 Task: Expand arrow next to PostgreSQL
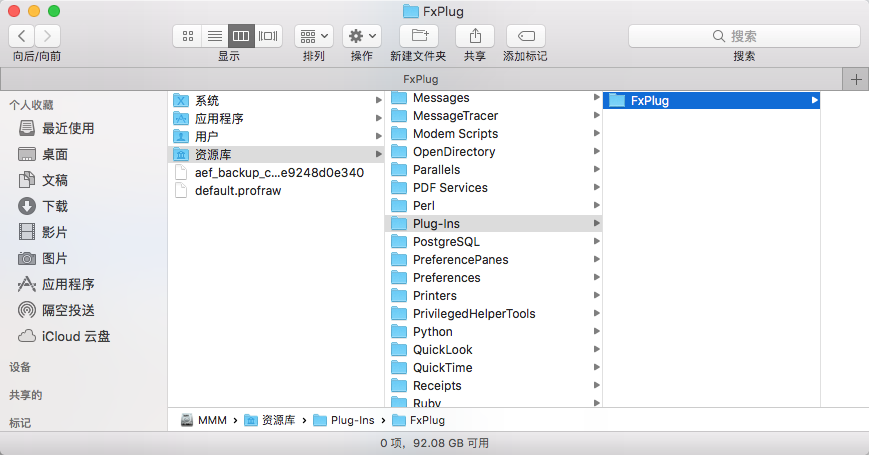(x=597, y=241)
